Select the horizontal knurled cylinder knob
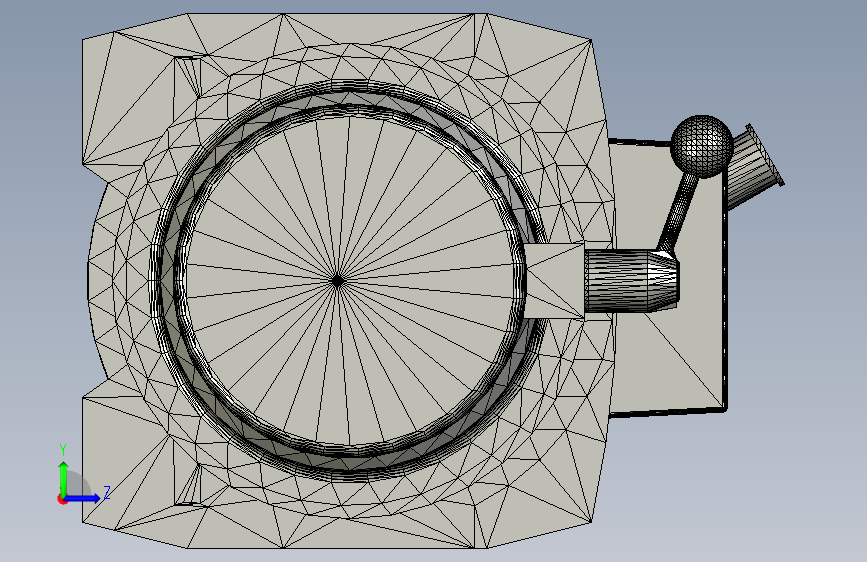The image size is (867, 562). coord(631,280)
